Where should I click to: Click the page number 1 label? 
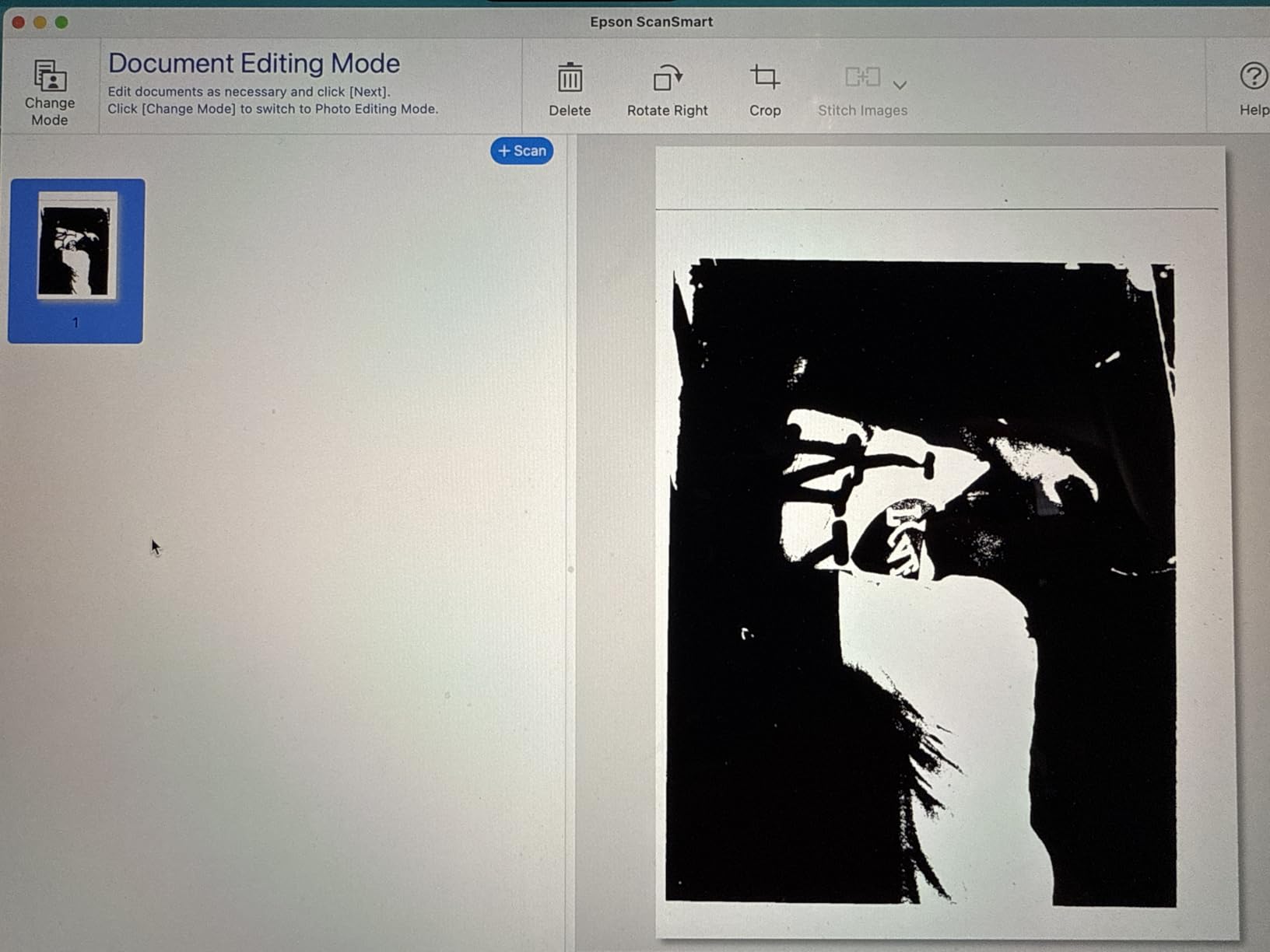pos(75,322)
